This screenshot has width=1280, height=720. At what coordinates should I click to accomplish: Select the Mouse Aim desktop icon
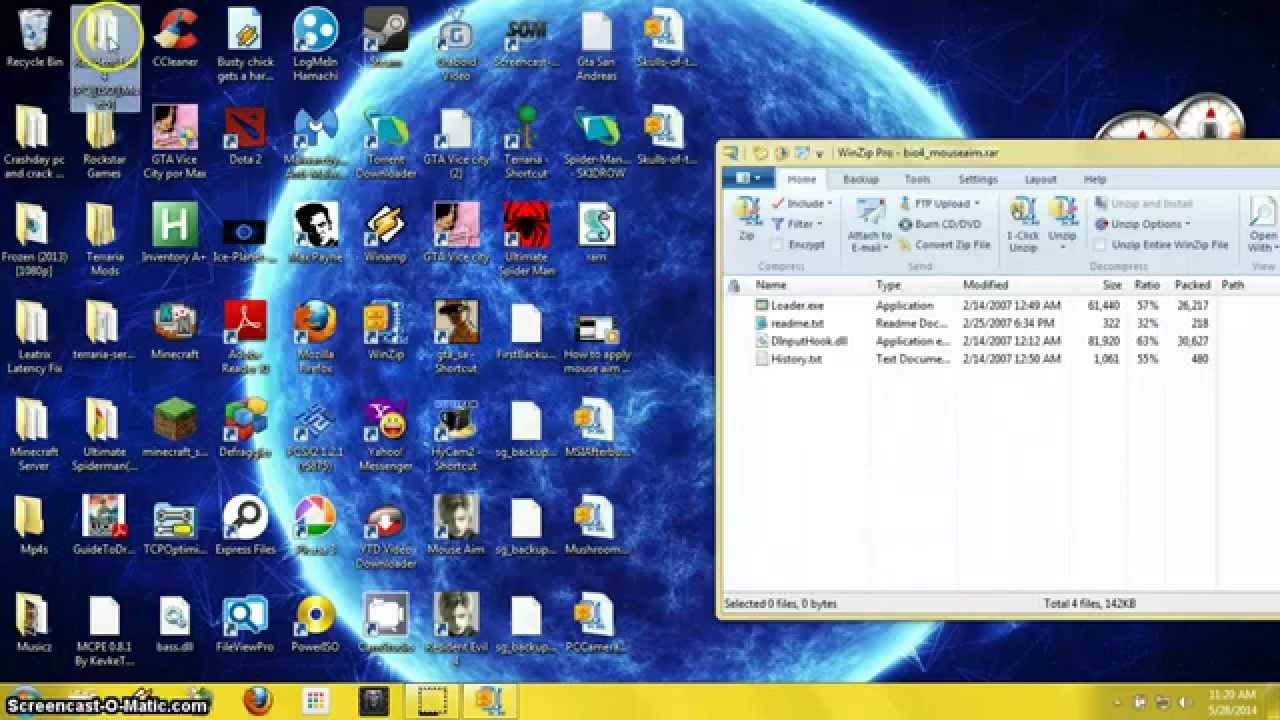(x=456, y=526)
